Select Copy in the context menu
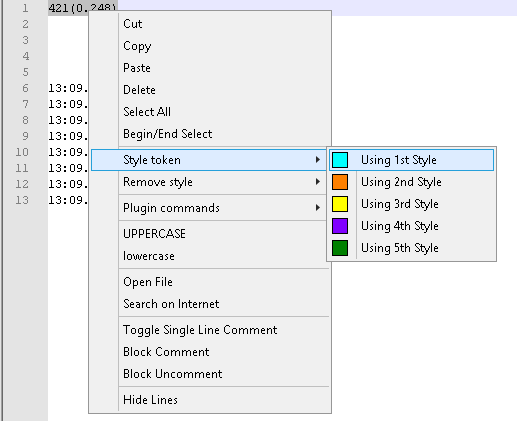Viewport: 517px width, 421px height. point(210,46)
